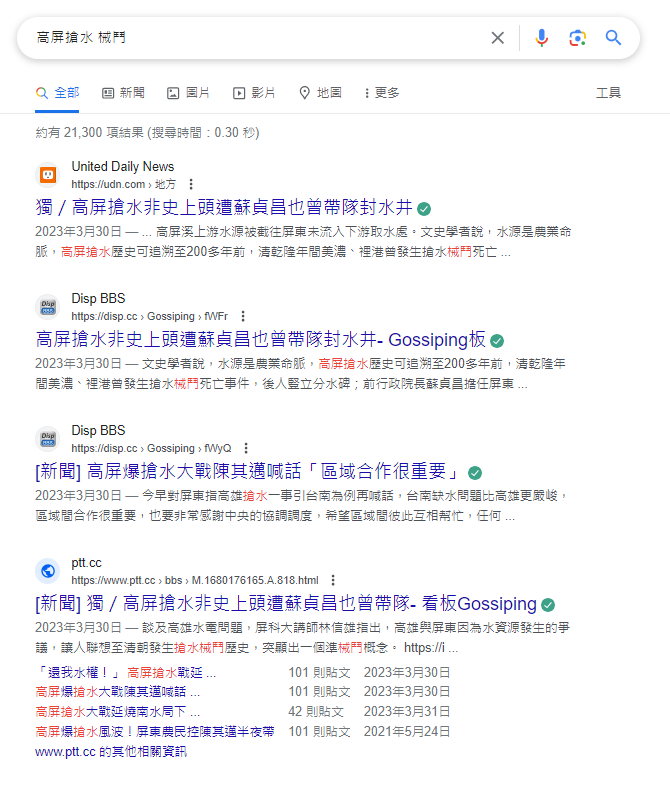The image size is (670, 791).
Task: Open the United Daily News result title
Action: [x=224, y=207]
